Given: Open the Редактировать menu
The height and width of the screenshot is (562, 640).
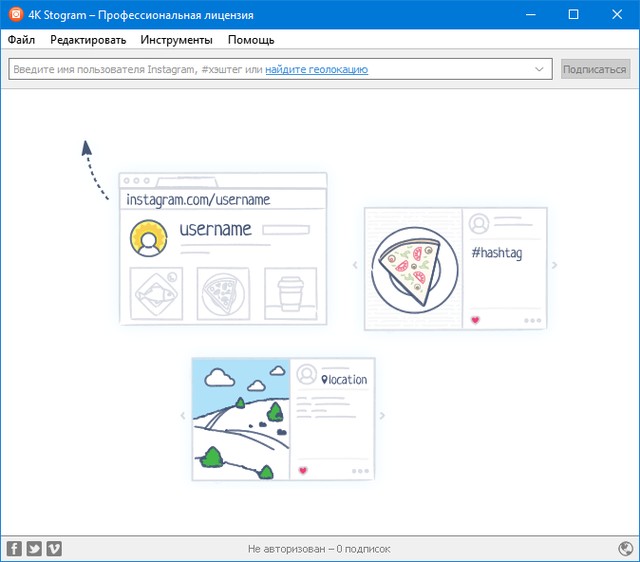Looking at the screenshot, I should coord(88,40).
